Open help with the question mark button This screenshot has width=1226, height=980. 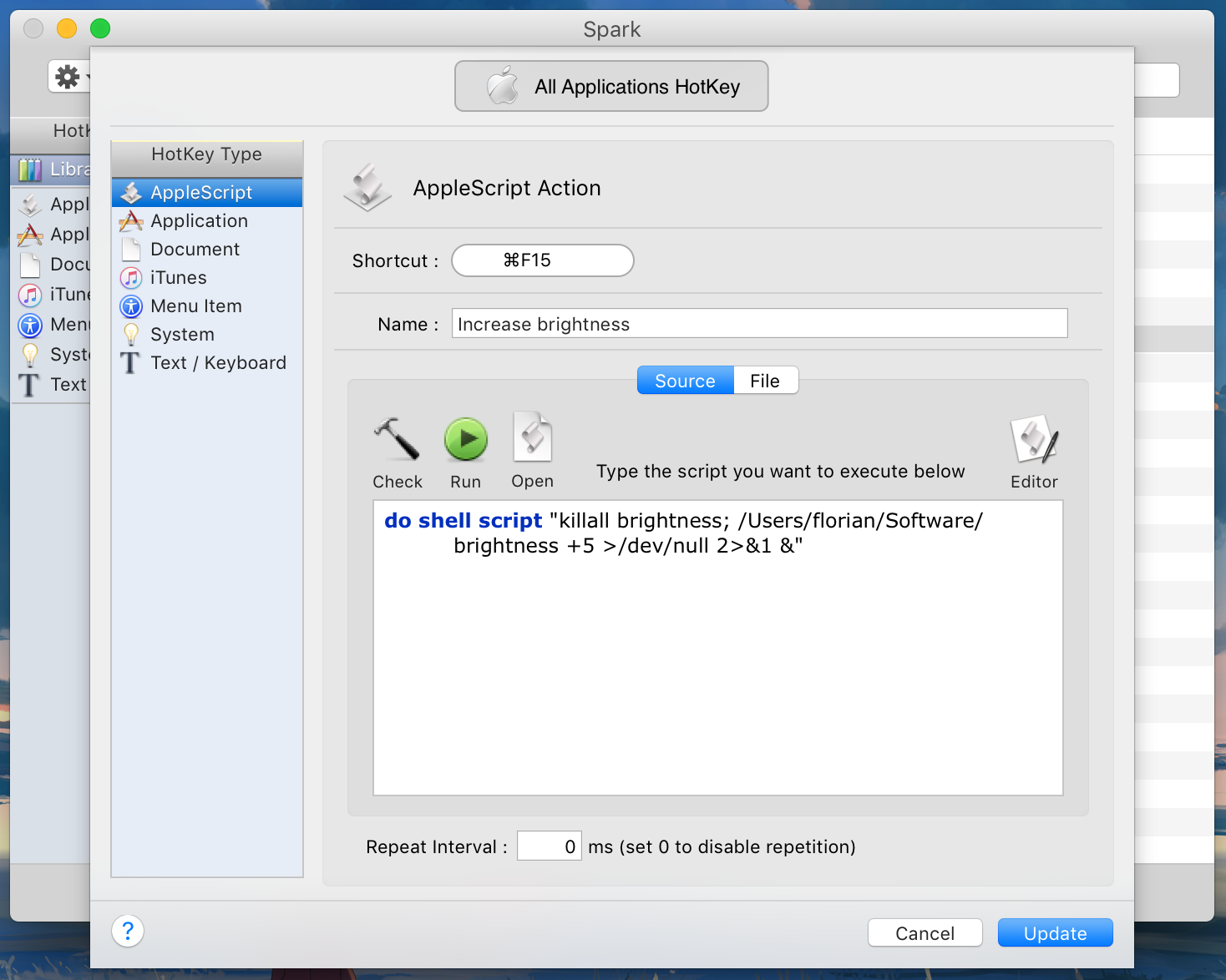click(128, 931)
